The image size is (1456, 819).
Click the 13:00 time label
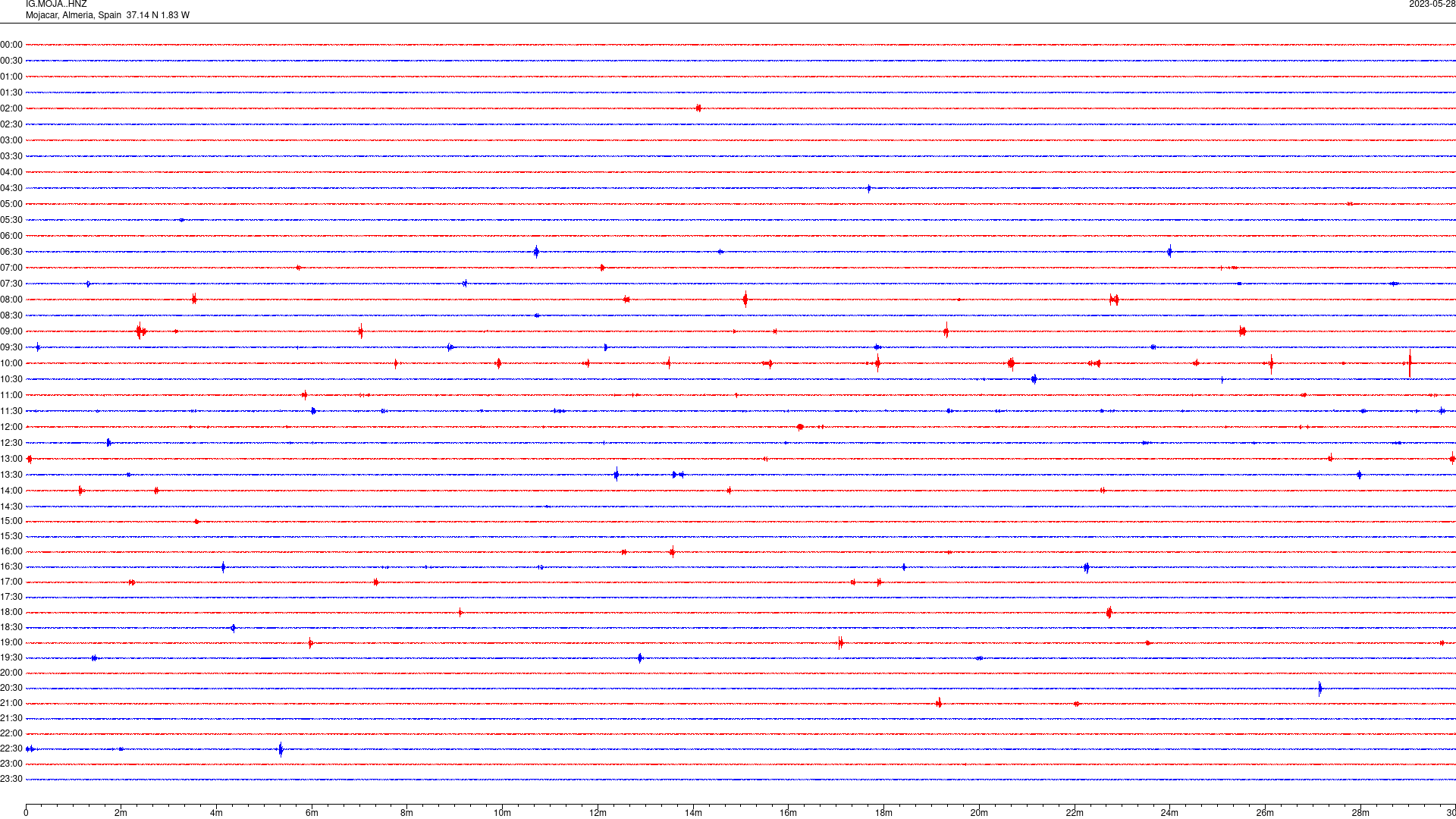coord(11,459)
